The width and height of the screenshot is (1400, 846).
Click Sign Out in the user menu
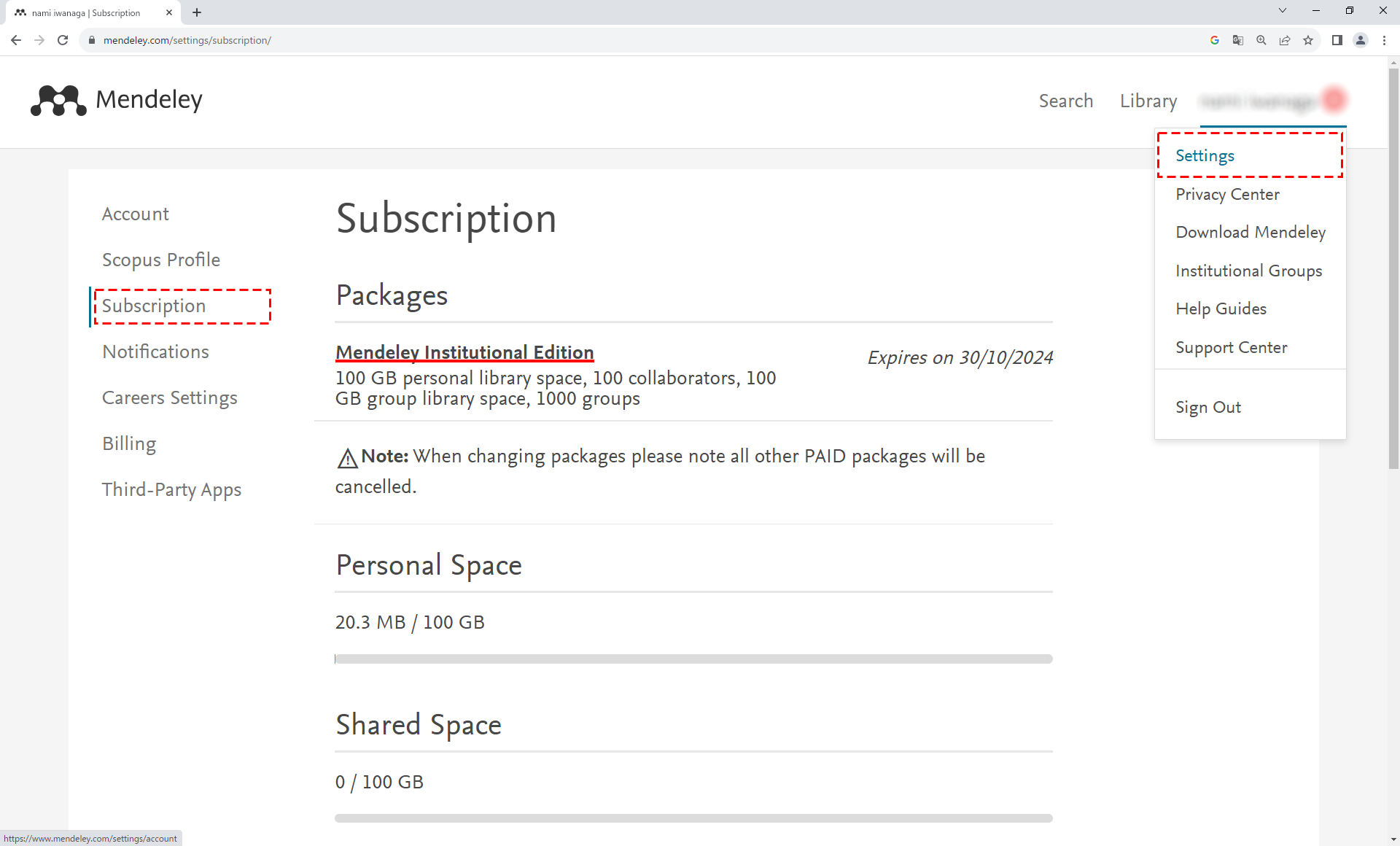tap(1207, 407)
